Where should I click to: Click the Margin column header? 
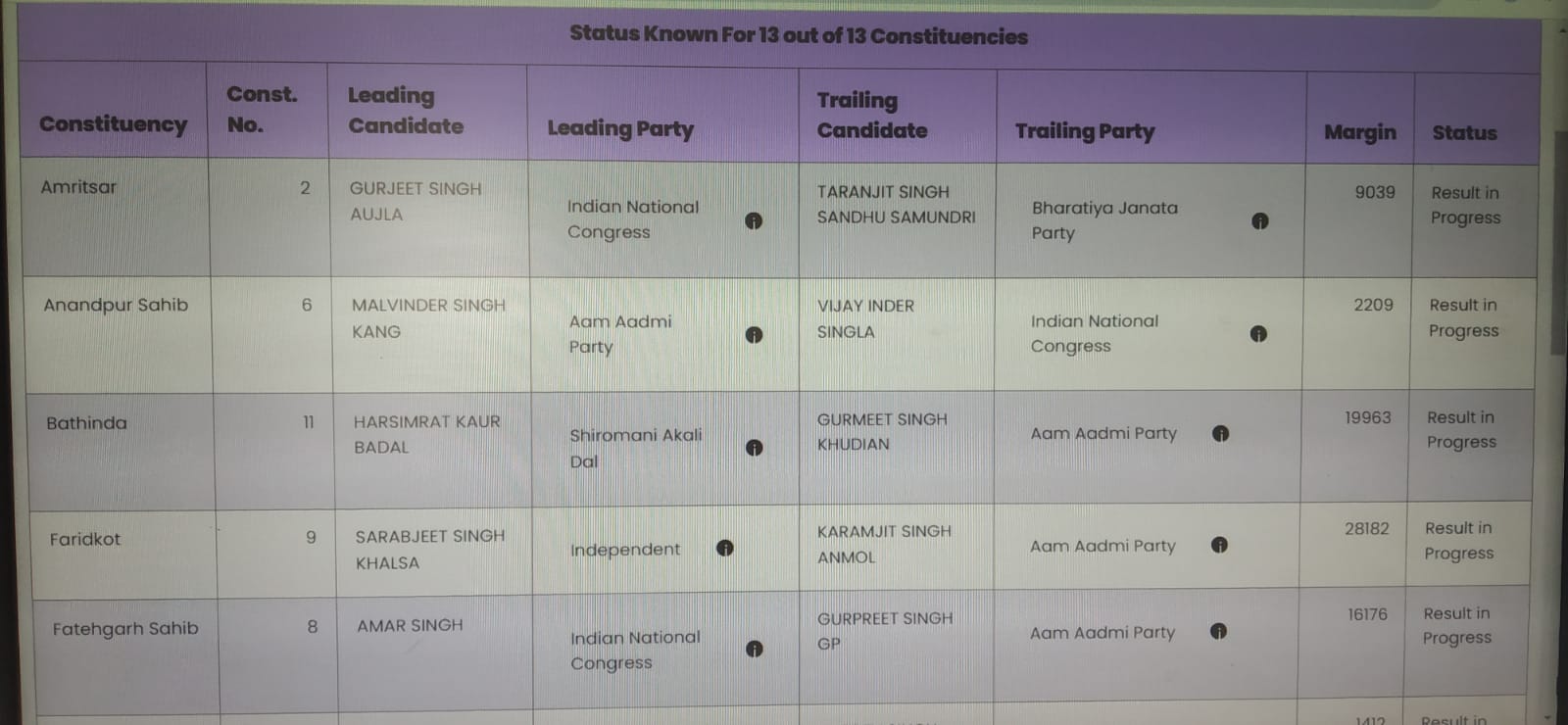[x=1359, y=131]
